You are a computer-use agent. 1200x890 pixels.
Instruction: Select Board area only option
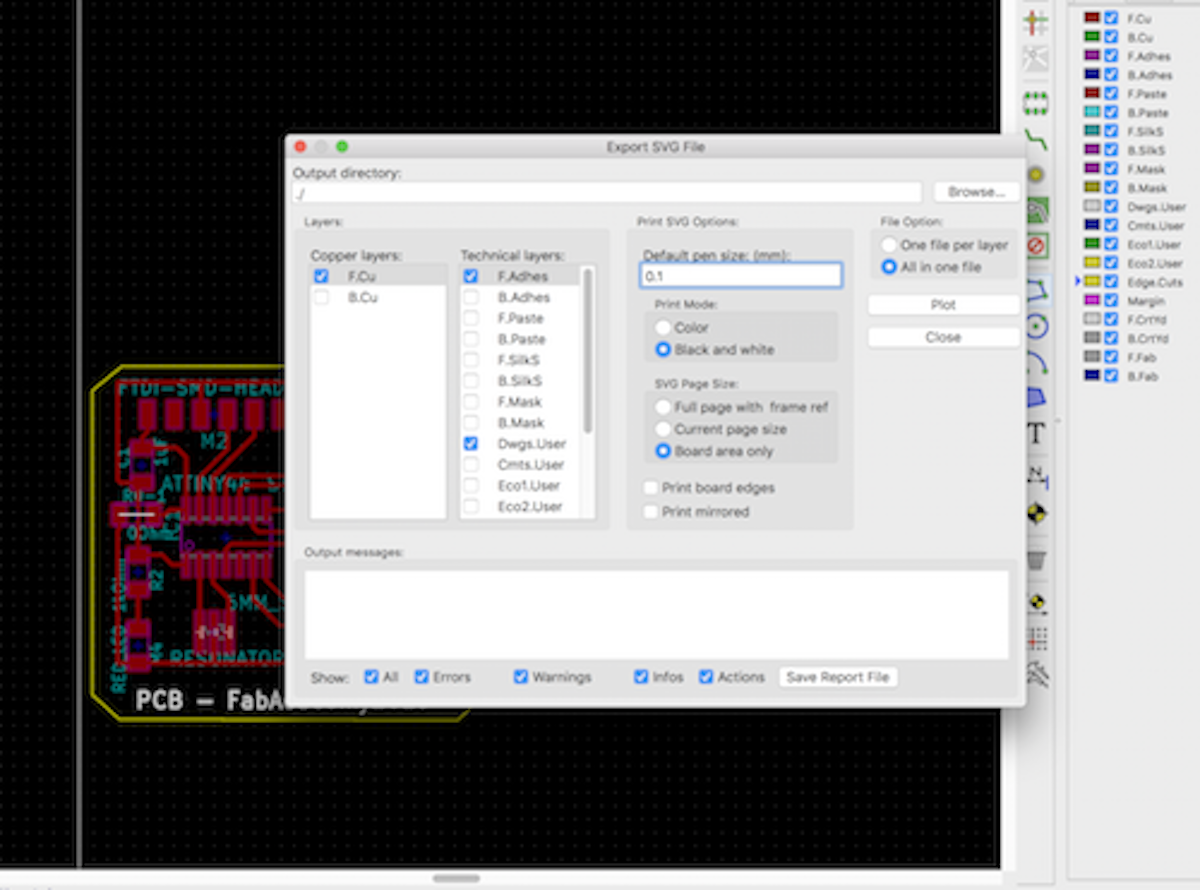click(662, 451)
